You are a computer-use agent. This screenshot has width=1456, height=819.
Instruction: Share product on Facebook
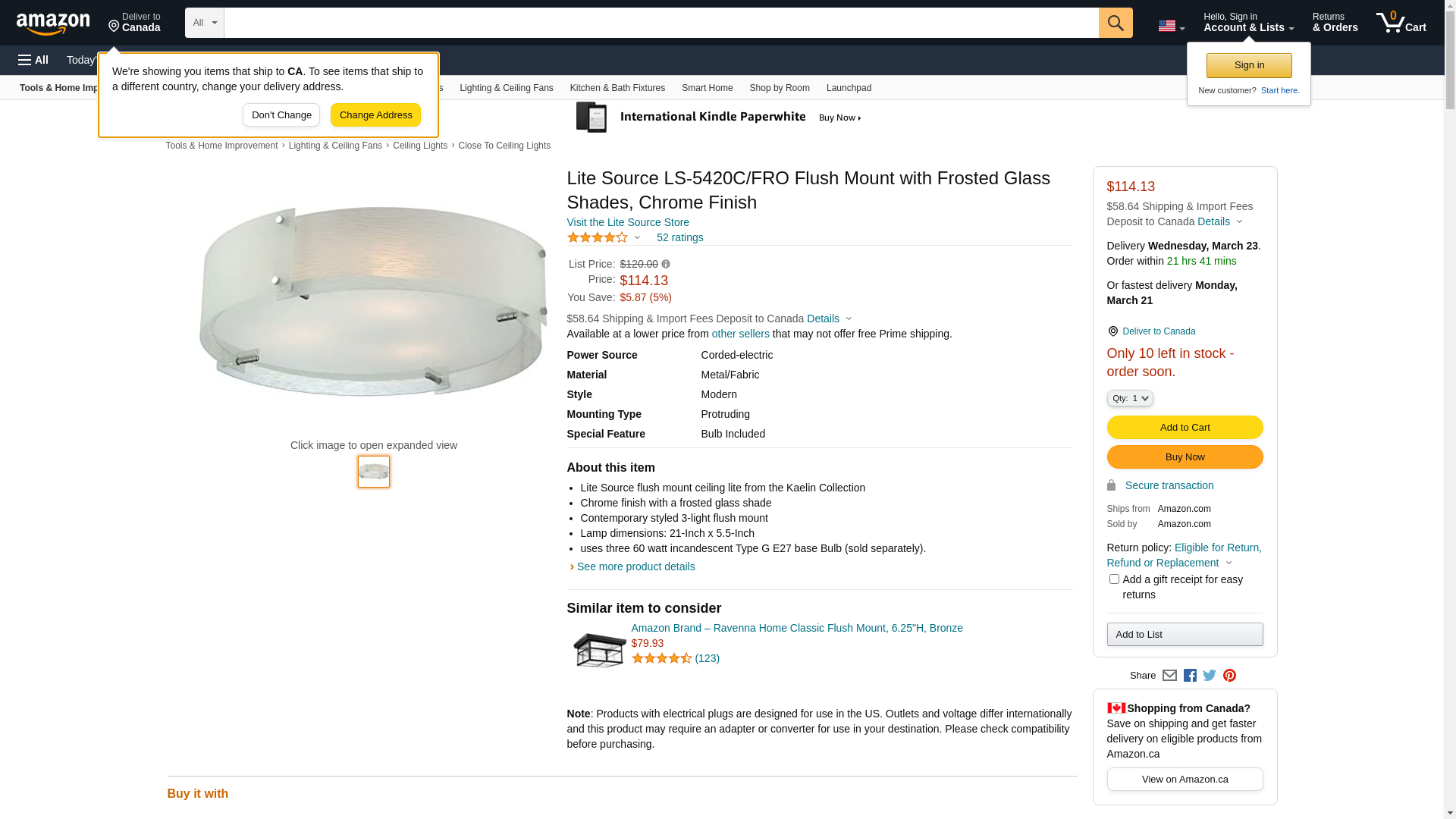[x=1190, y=676]
